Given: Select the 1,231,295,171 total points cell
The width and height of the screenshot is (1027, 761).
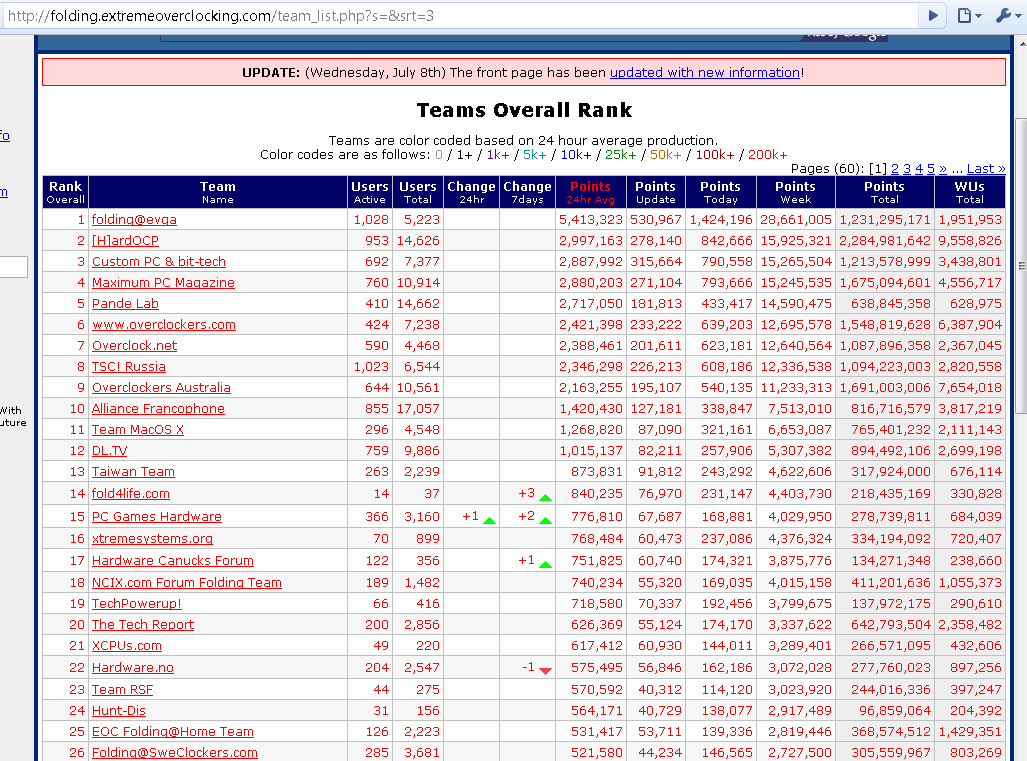Looking at the screenshot, I should point(885,220).
